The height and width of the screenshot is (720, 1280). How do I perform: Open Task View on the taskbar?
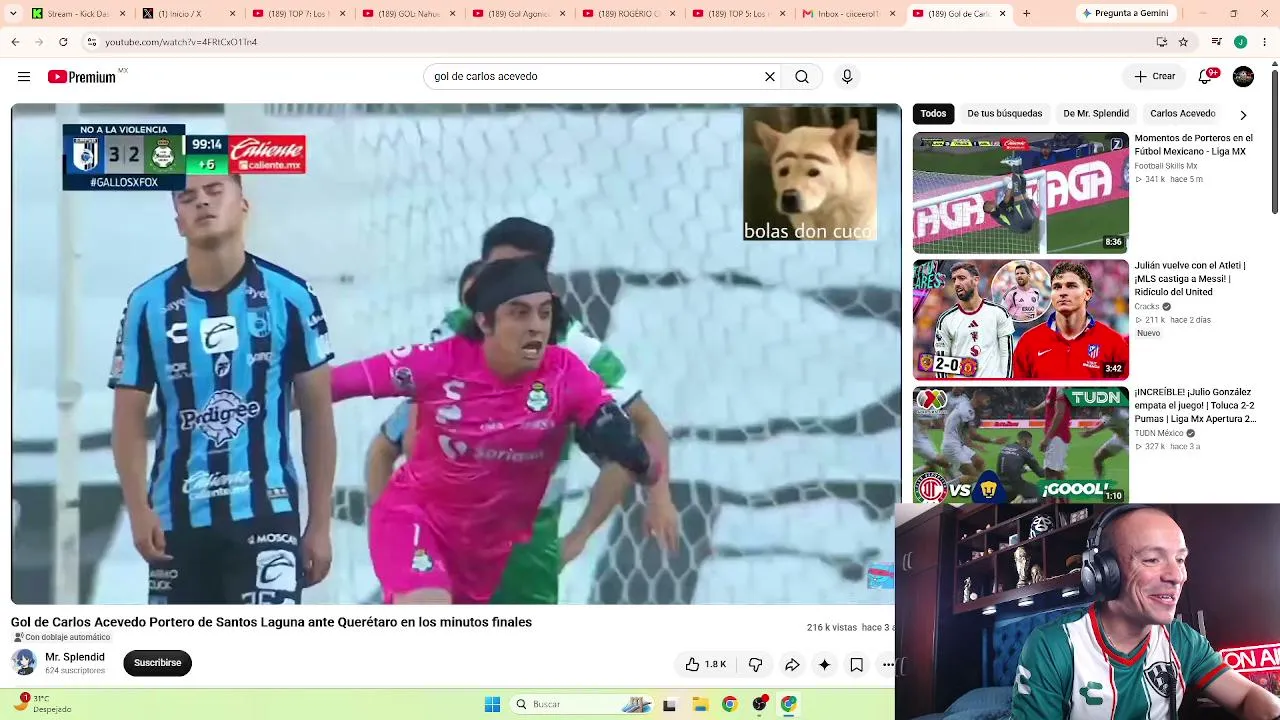(669, 704)
